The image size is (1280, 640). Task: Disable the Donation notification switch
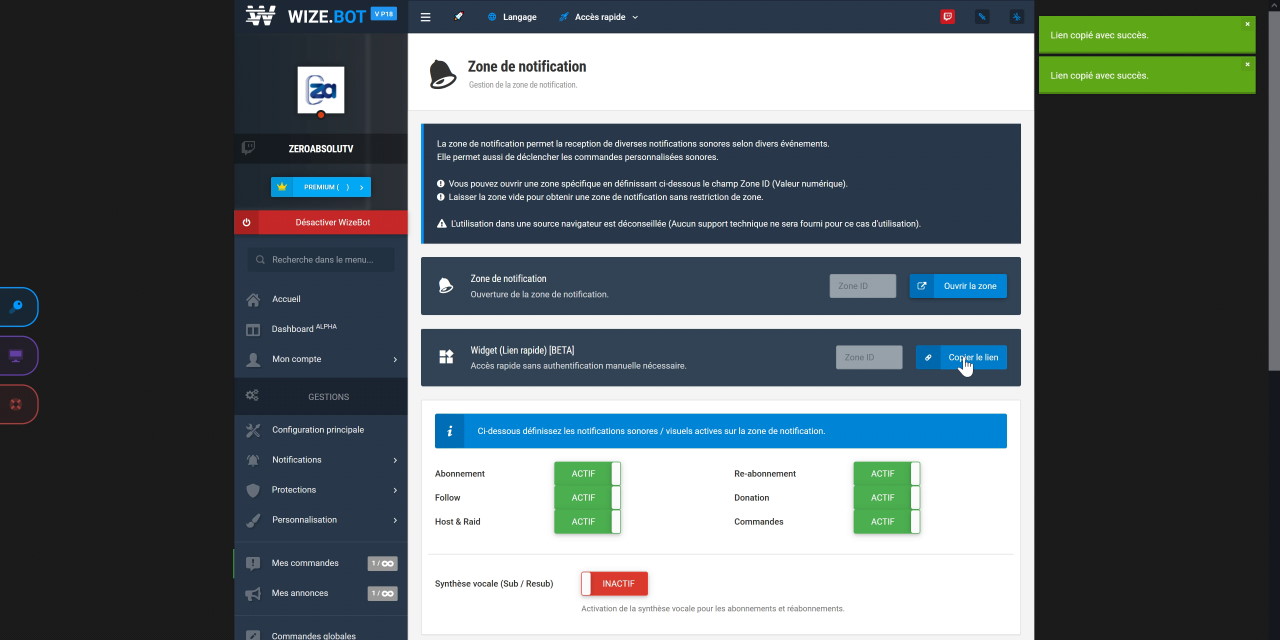[x=886, y=498]
